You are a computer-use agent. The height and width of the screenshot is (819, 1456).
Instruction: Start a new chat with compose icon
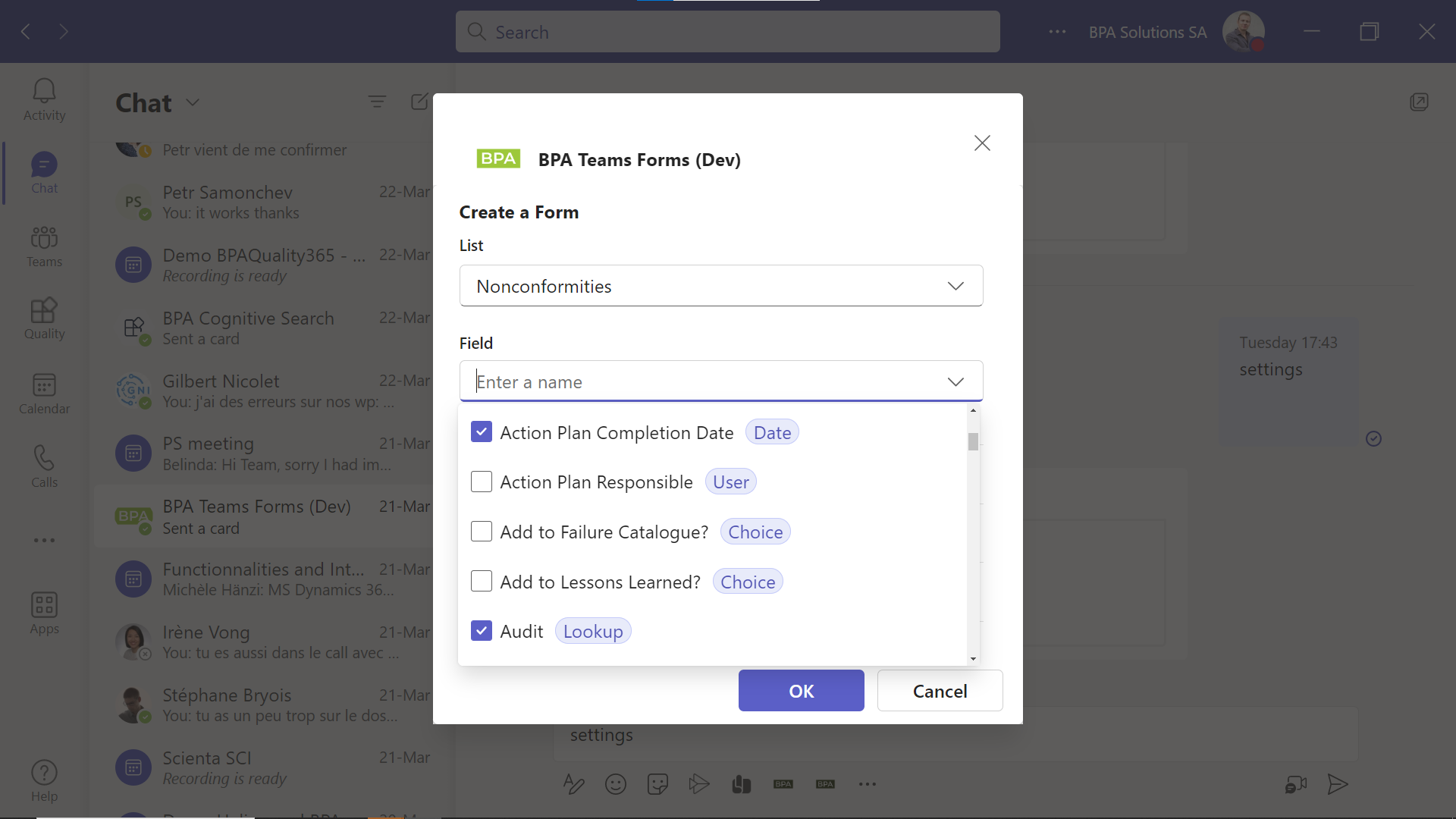420,102
